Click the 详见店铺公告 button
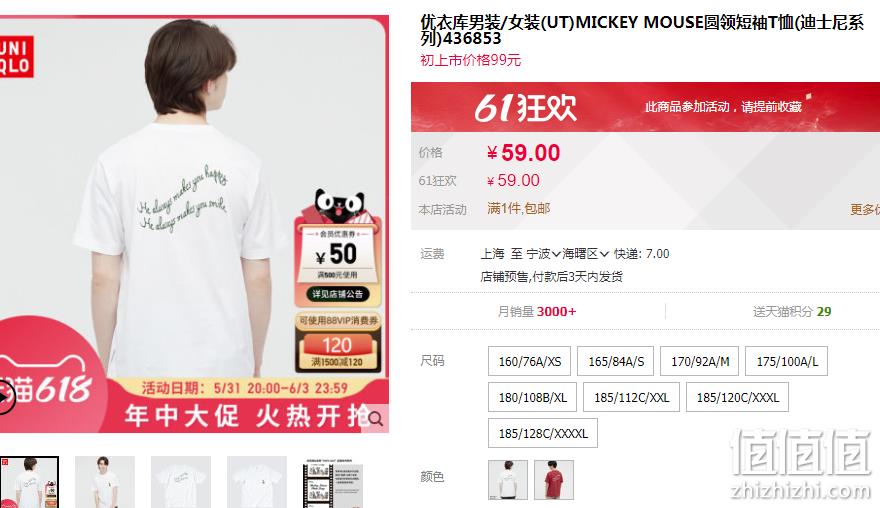This screenshot has width=880, height=508. (x=338, y=294)
